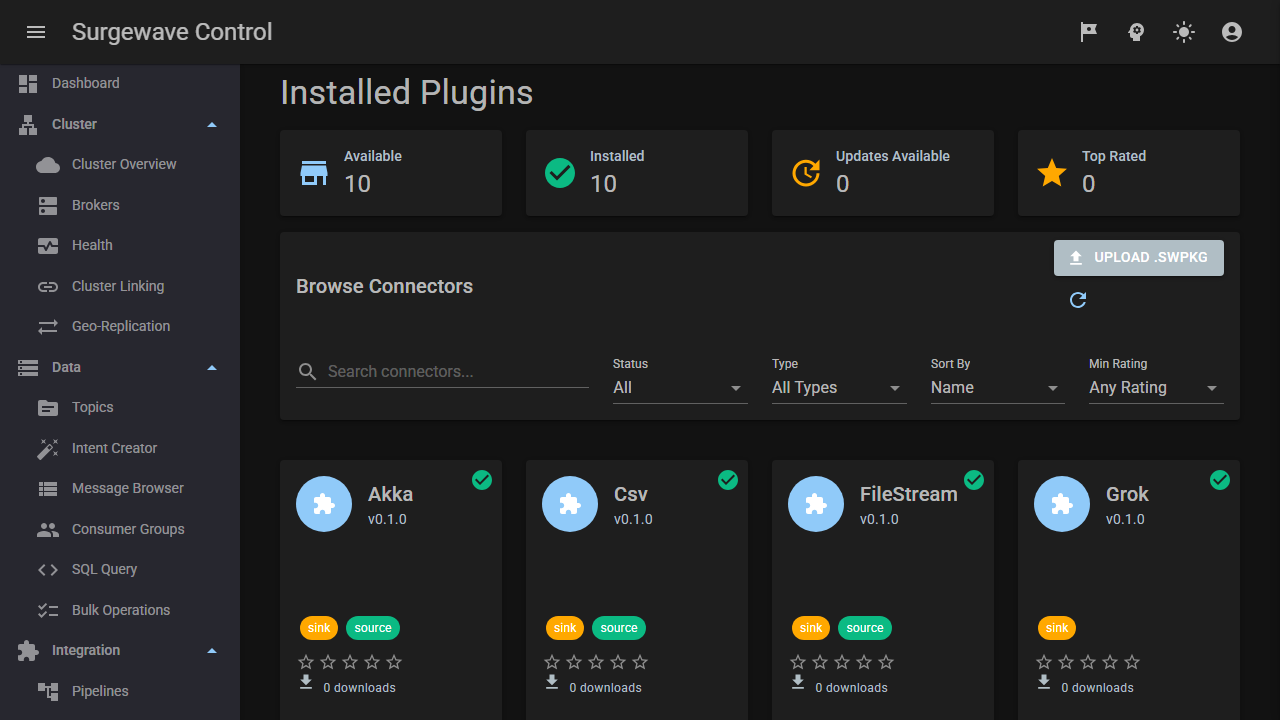Viewport: 1280px width, 720px height.
Task: Click the Updates Available stat card
Action: coord(883,173)
